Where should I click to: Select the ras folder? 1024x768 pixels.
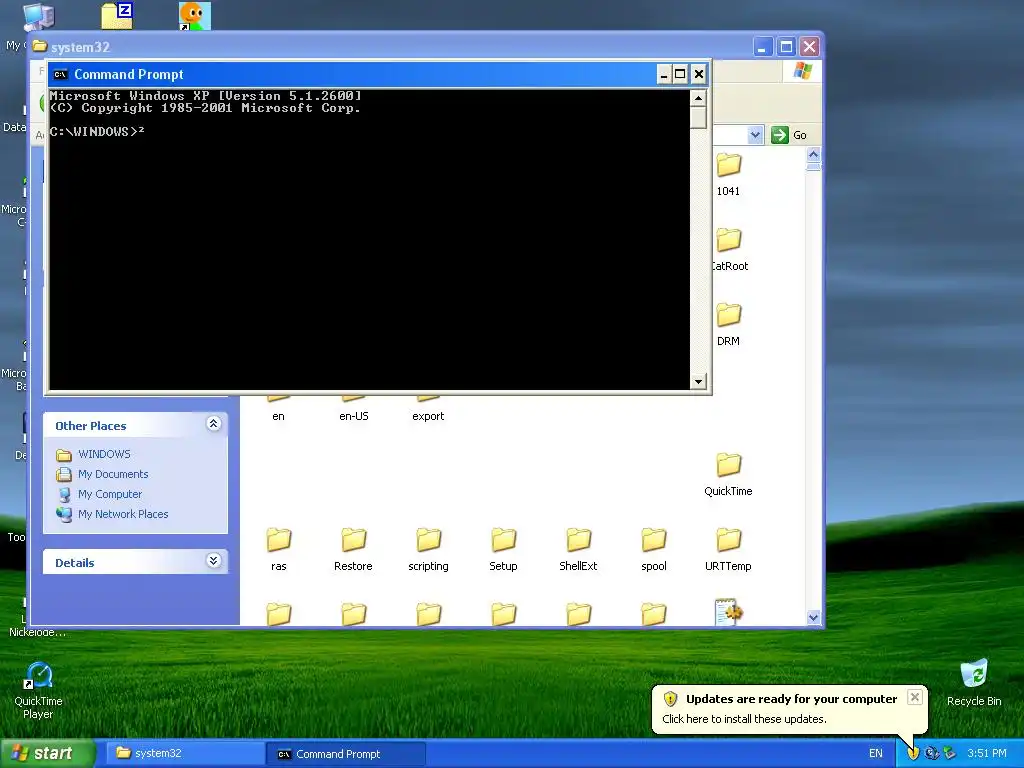pos(279,541)
